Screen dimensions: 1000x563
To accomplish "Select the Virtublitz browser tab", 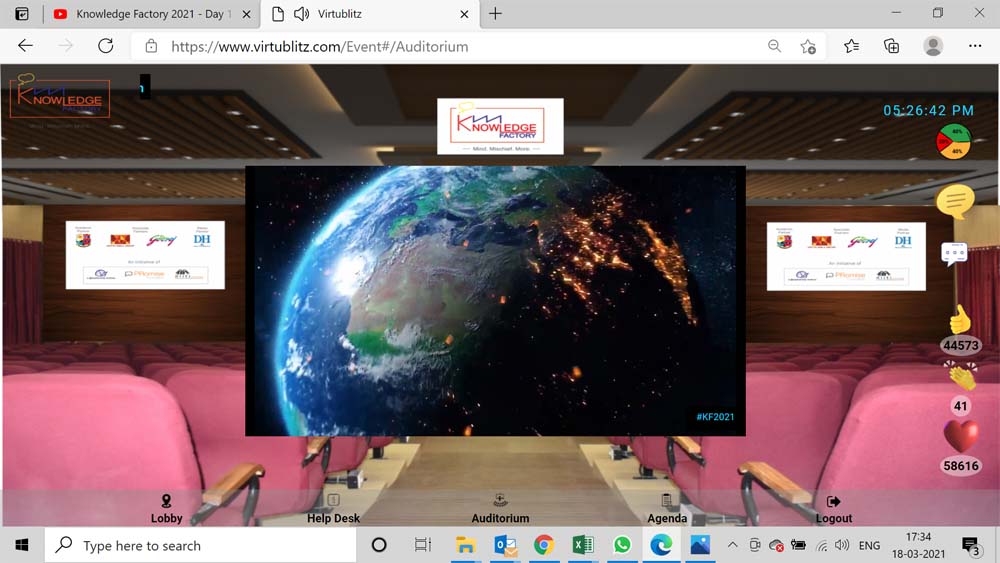I will (x=370, y=14).
